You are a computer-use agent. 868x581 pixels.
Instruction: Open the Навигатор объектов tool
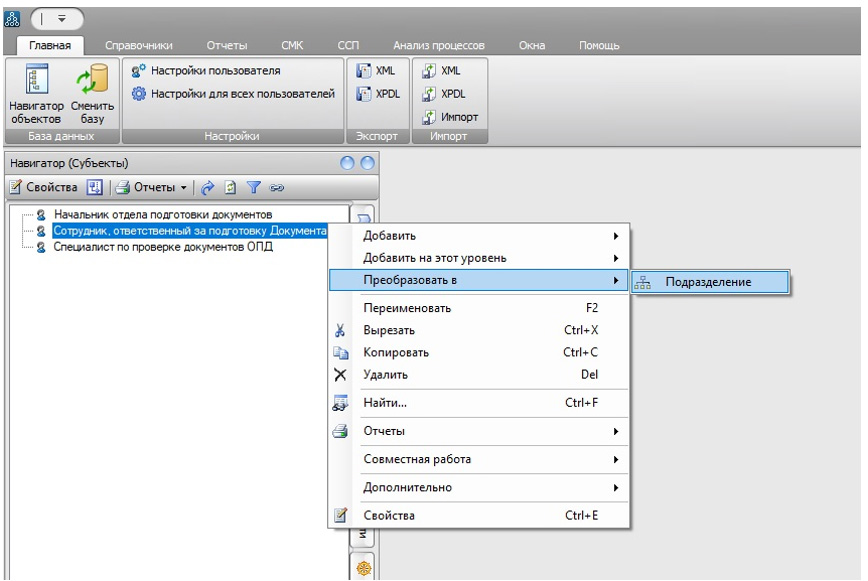35,96
